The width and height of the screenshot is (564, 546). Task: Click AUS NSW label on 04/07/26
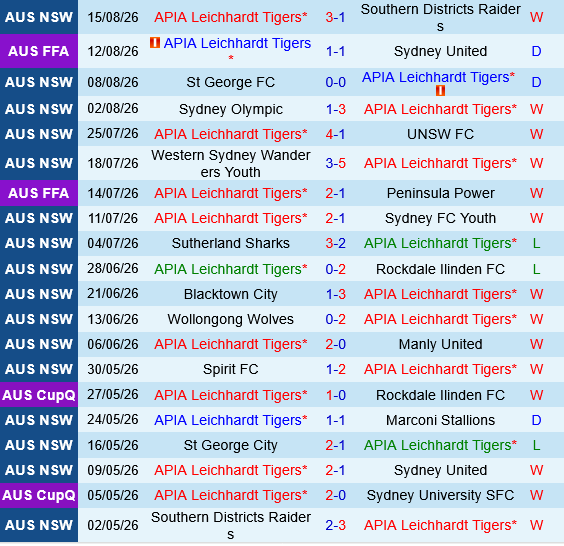(38, 244)
